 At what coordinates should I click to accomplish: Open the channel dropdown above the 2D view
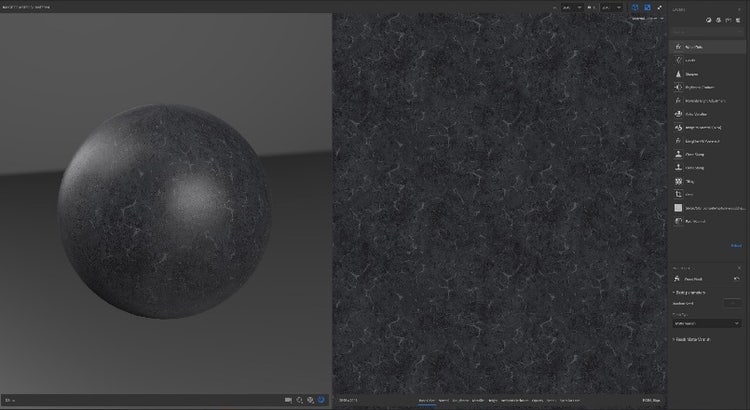coord(648,19)
